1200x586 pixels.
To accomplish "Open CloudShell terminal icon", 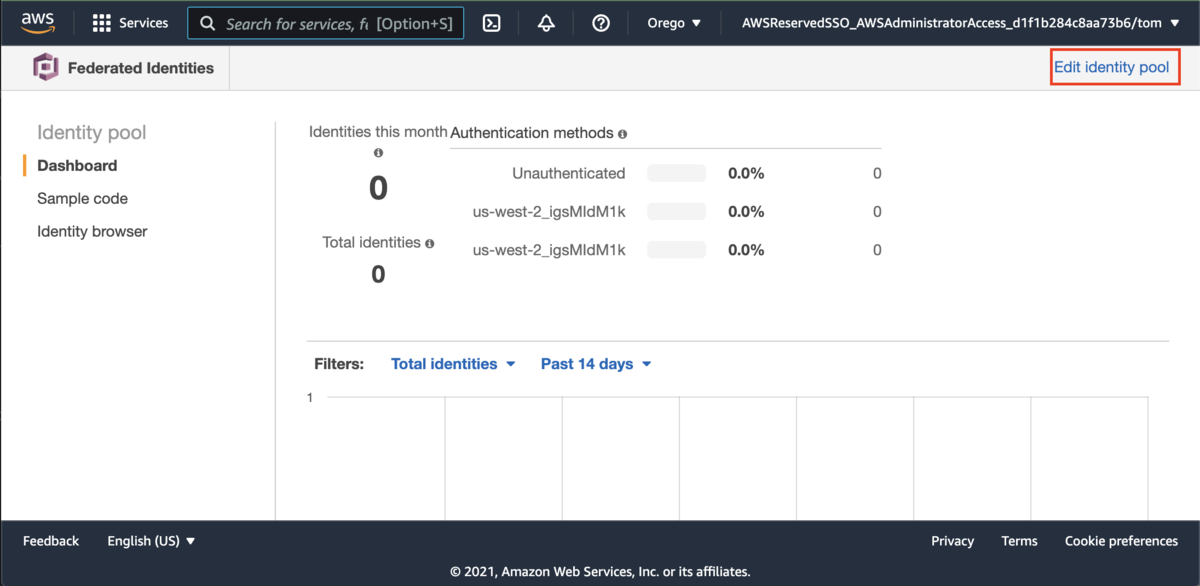I will pos(491,23).
